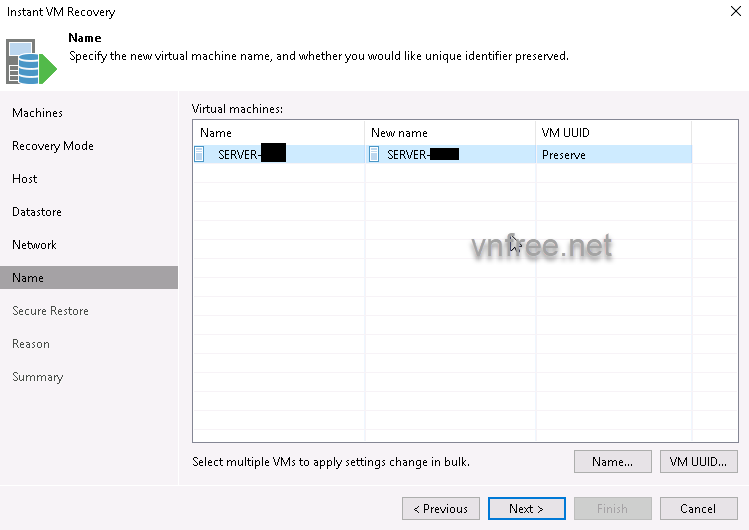Viewport: 749px width, 530px height.
Task: Close the Instant VM Recovery dialog
Action: (733, 12)
